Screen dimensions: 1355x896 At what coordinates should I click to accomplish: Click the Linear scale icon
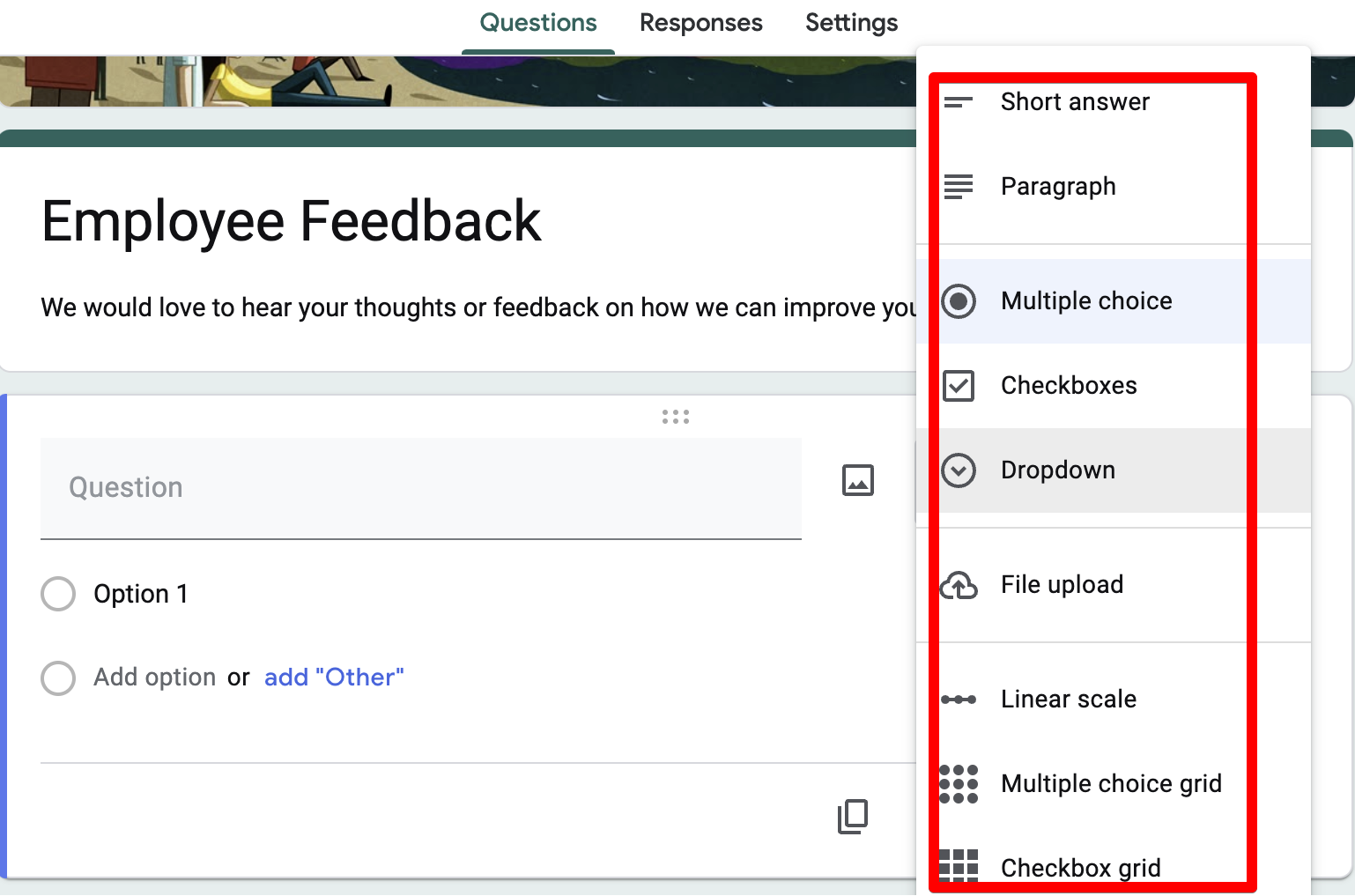[x=959, y=699]
